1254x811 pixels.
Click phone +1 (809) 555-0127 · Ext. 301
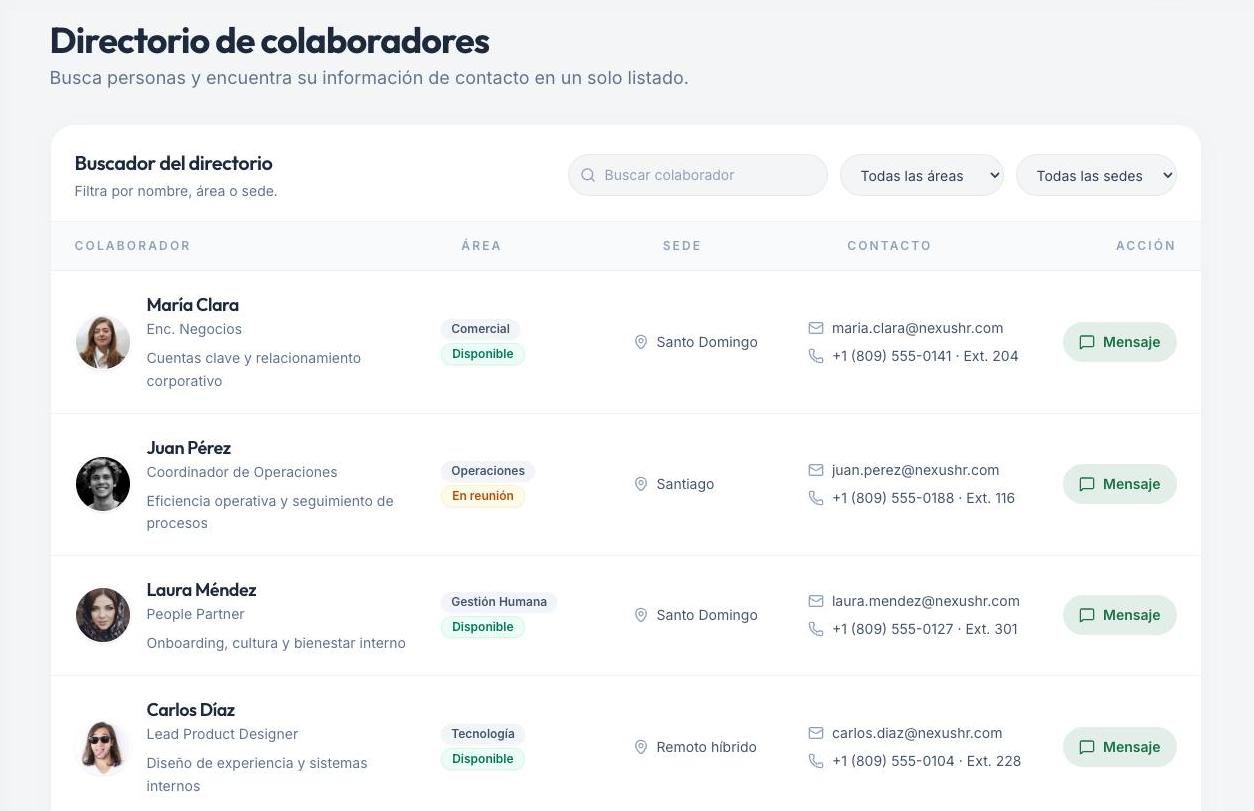pyautogui.click(x=925, y=629)
